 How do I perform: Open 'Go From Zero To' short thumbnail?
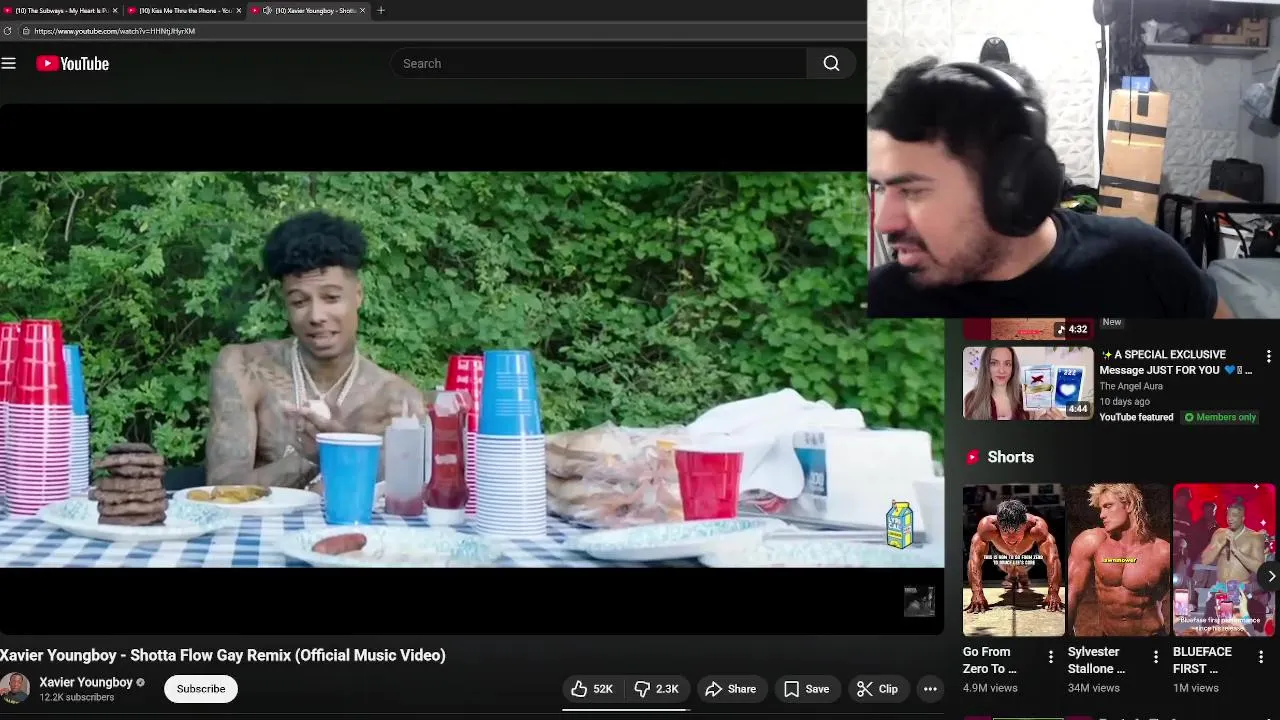[x=1013, y=560]
